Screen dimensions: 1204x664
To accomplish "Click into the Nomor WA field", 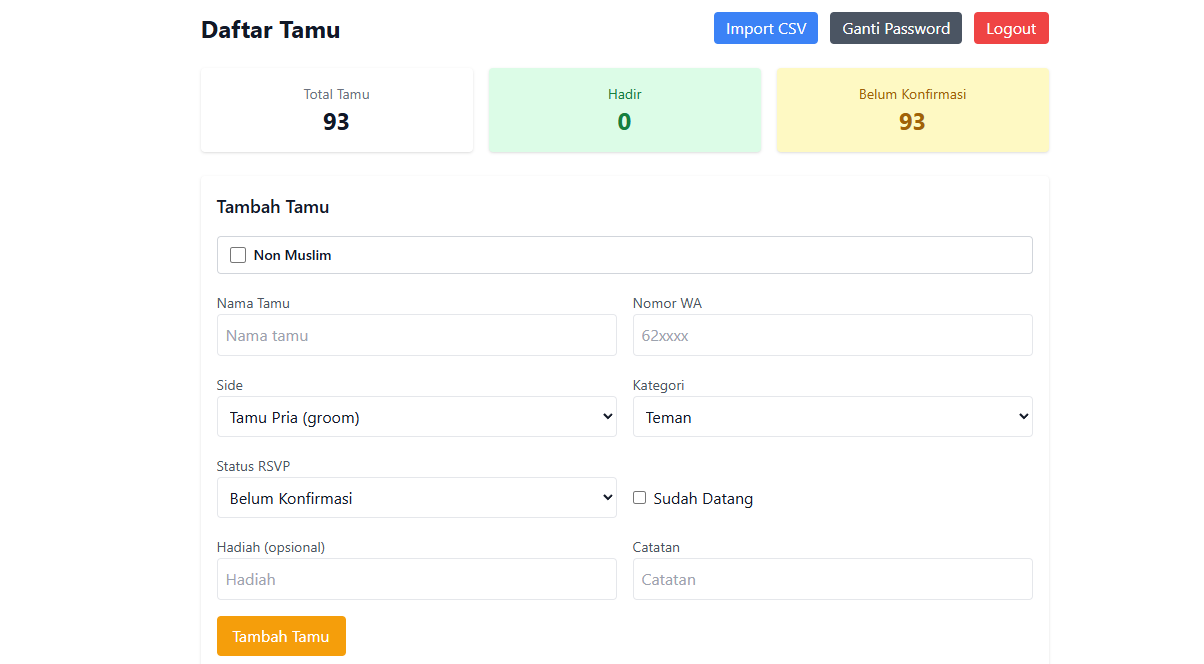I will pyautogui.click(x=832, y=335).
